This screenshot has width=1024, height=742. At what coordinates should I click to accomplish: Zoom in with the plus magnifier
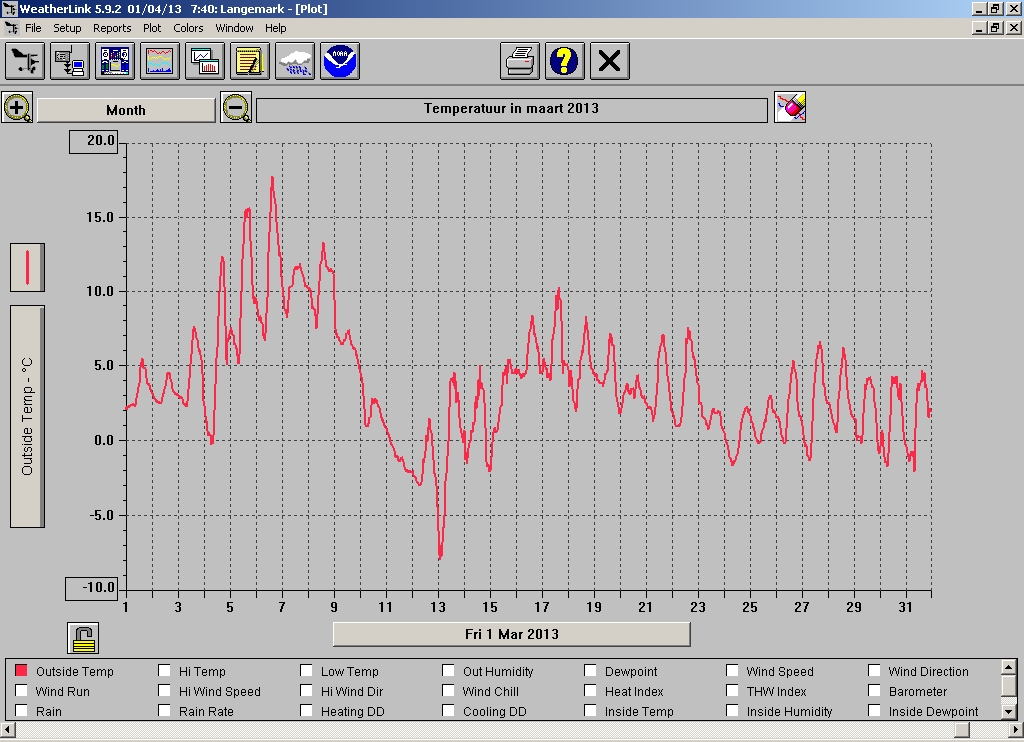coord(18,108)
